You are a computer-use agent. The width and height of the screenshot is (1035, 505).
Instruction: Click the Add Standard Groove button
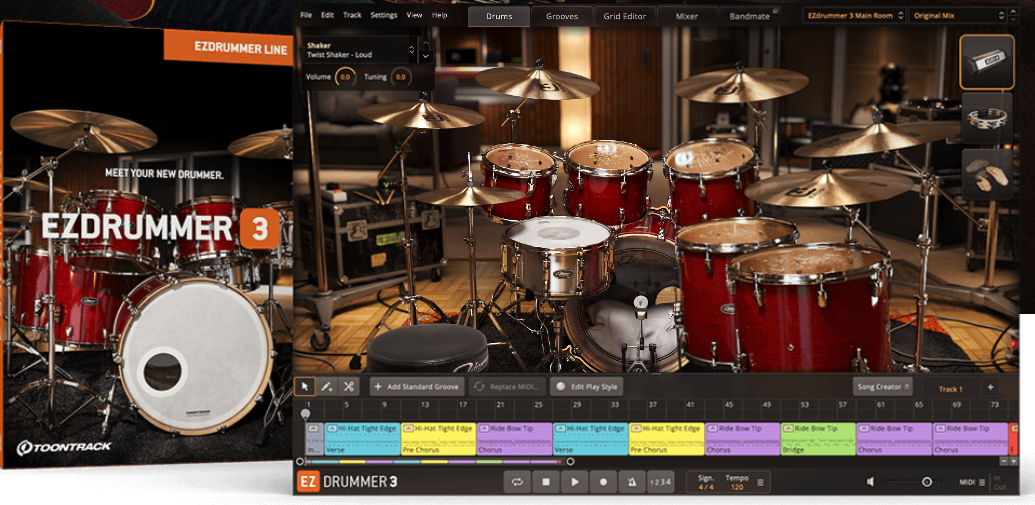417,387
